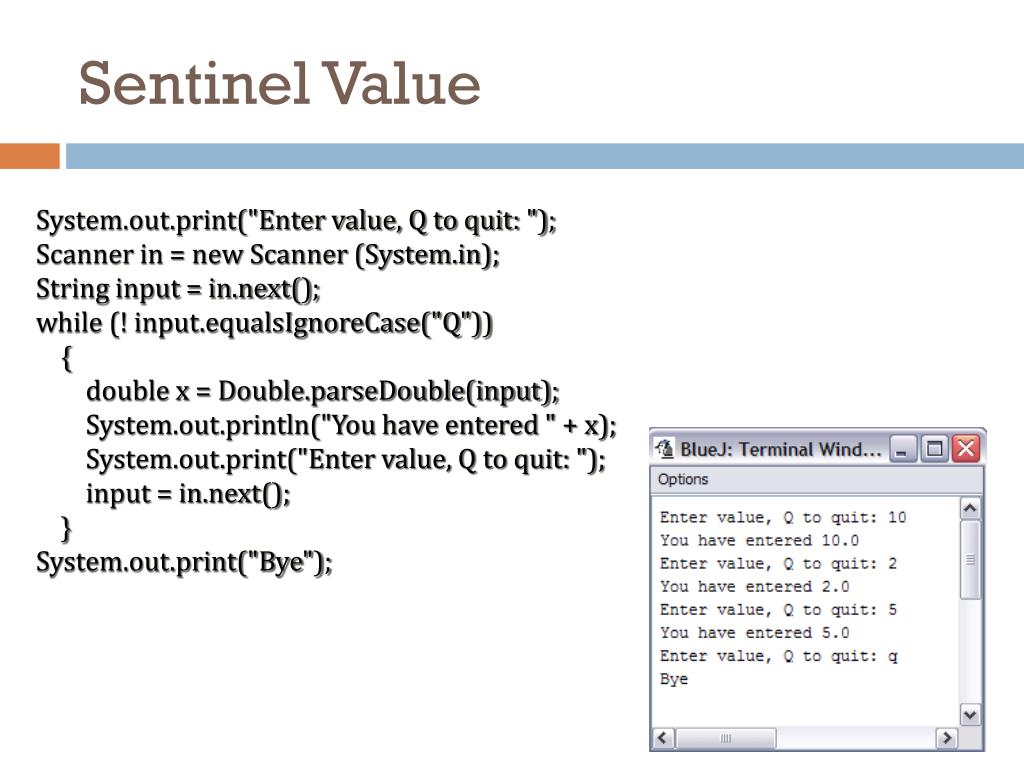Click code line 'System.out.print("Bye");'
Viewport: 1024px width, 768px height.
184,562
